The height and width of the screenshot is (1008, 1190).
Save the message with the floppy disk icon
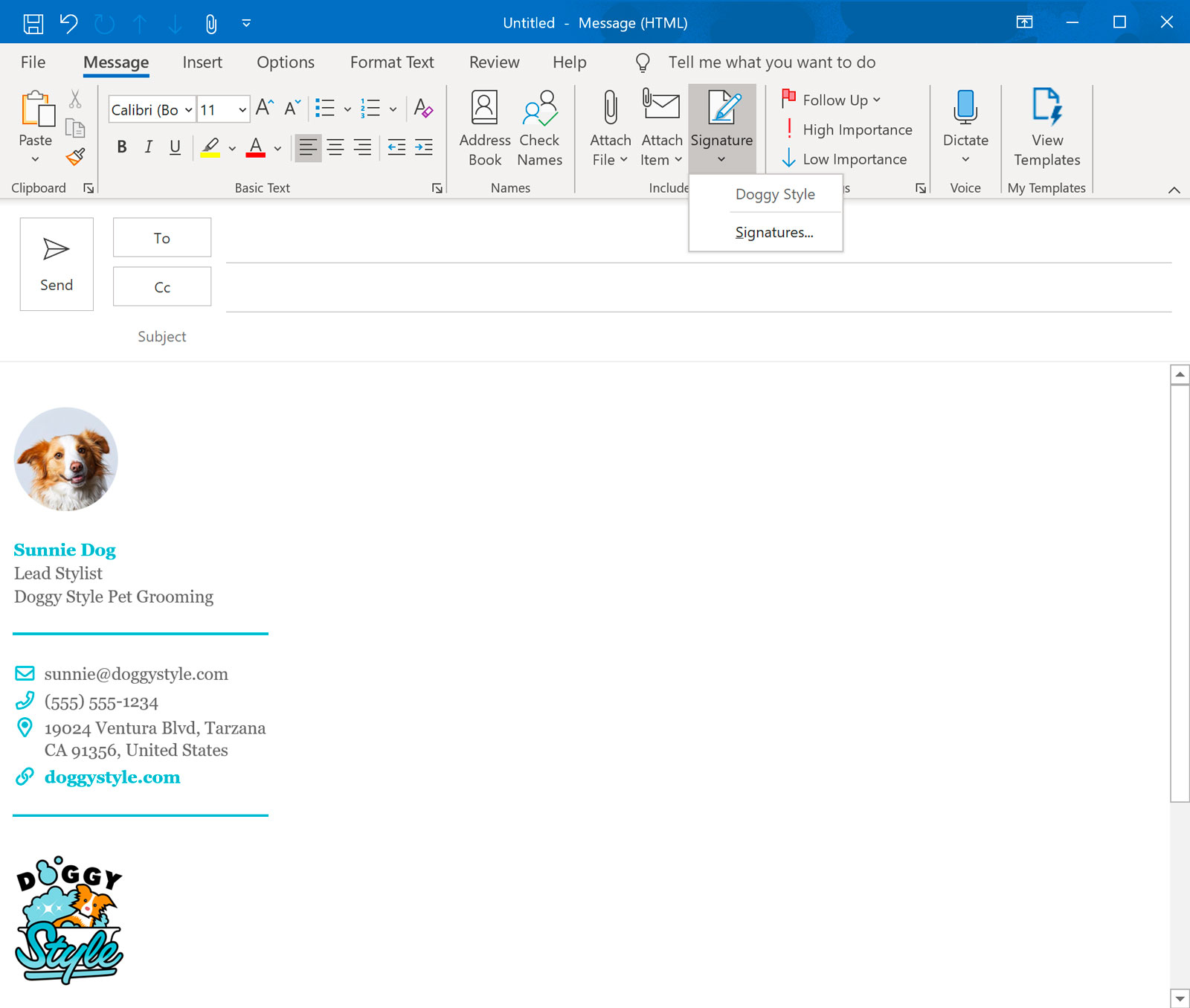(33, 23)
